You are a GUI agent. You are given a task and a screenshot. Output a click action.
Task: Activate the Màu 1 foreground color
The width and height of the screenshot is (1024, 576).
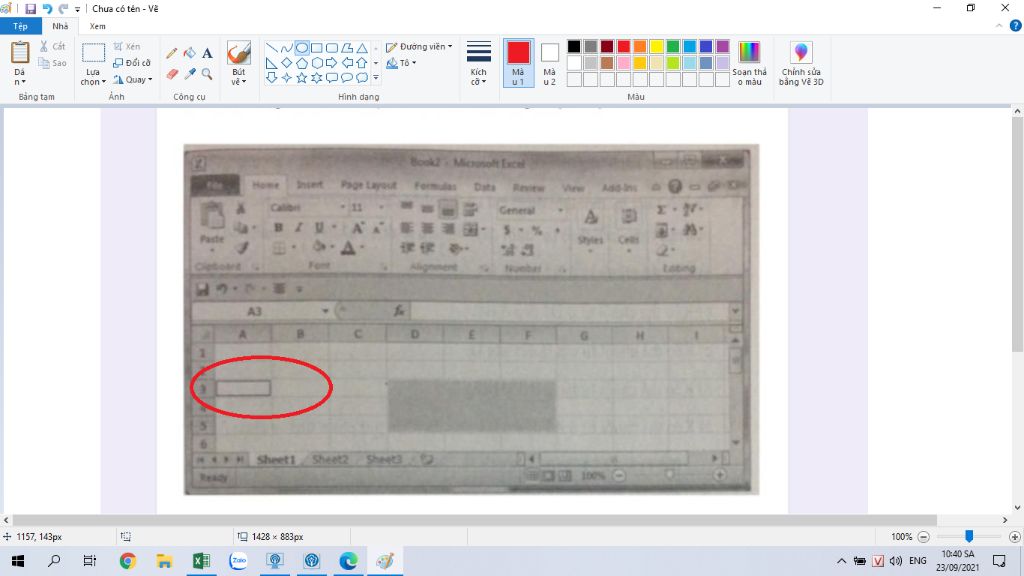519,63
